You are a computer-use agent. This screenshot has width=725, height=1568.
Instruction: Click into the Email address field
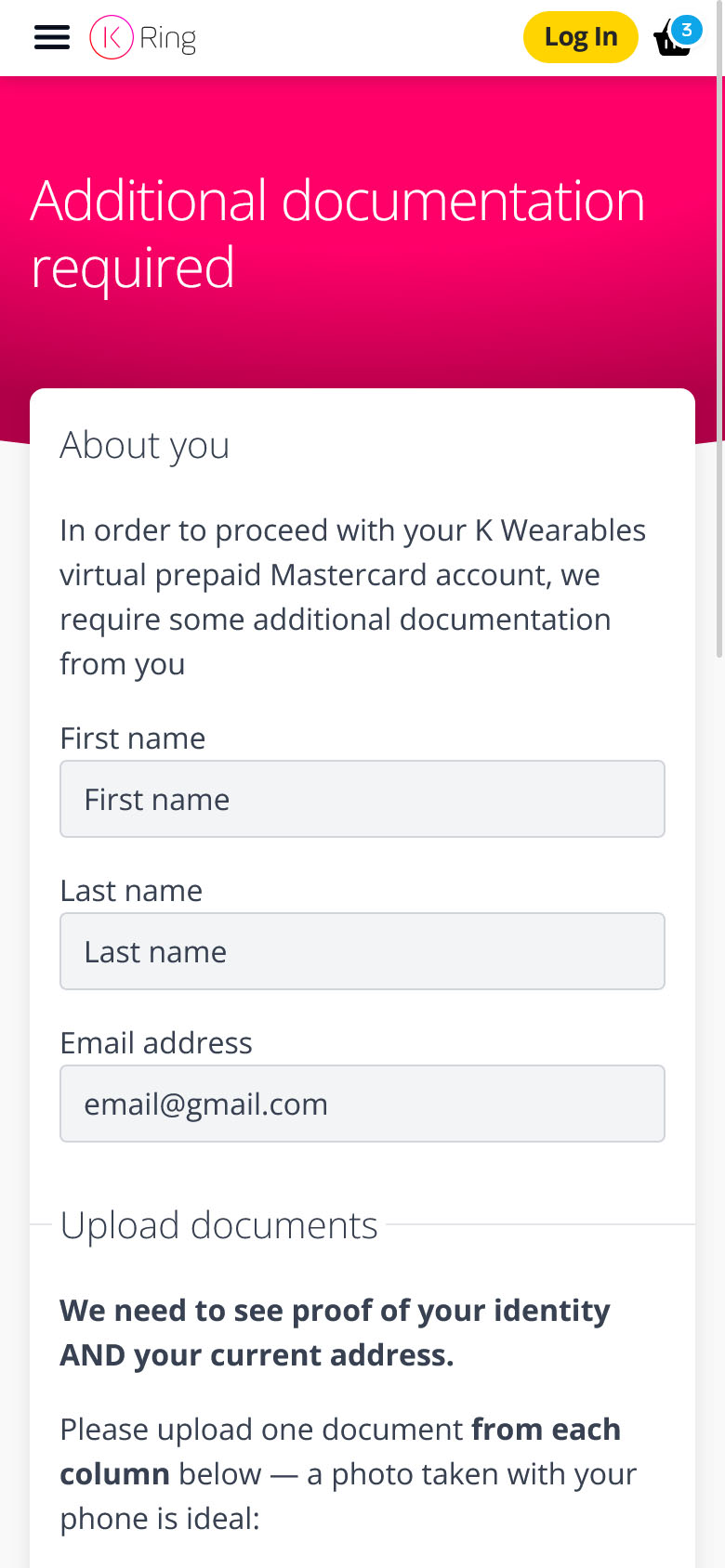pyautogui.click(x=362, y=1104)
